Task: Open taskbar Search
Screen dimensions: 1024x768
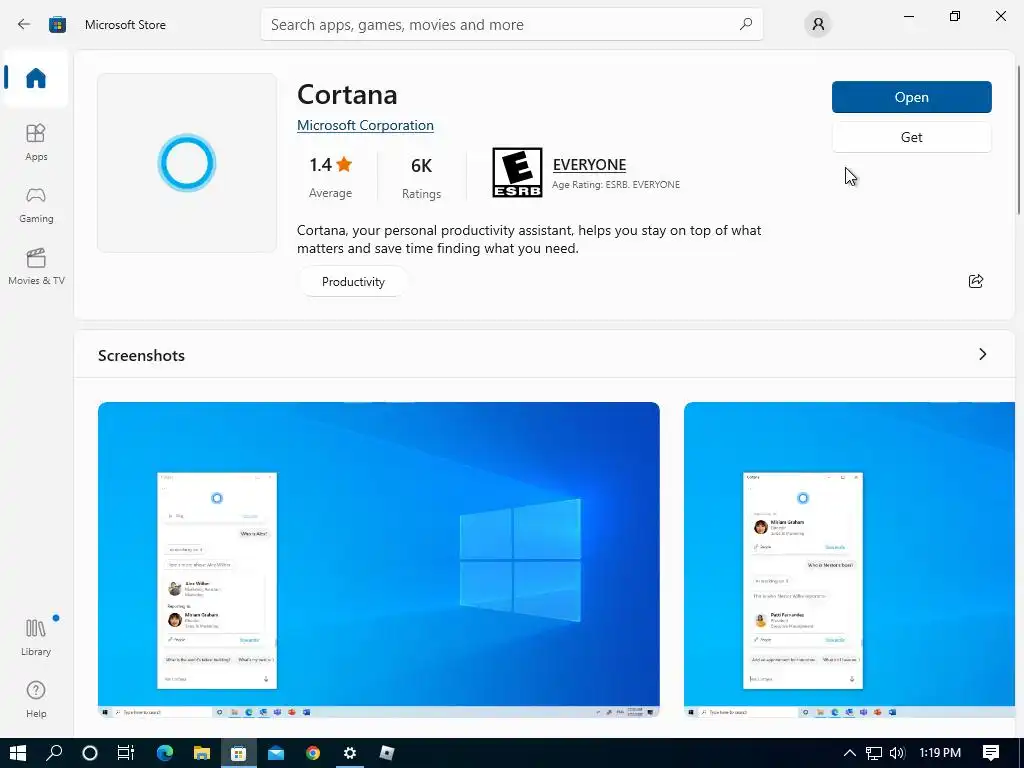Action: [x=54, y=753]
